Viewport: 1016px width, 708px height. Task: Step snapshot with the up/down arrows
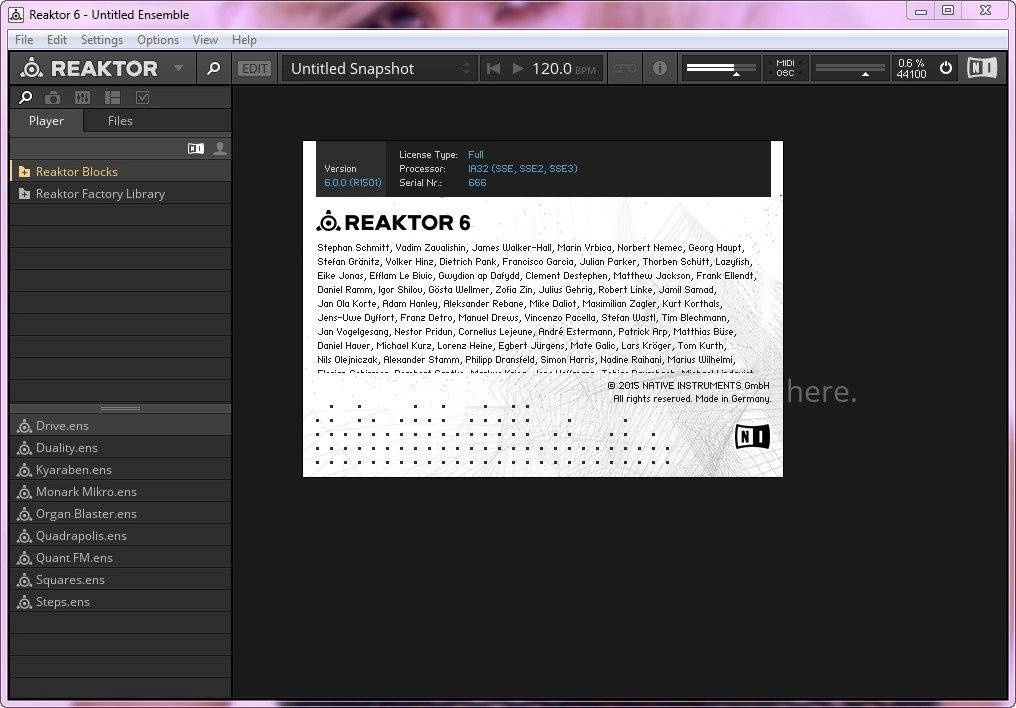tap(466, 69)
